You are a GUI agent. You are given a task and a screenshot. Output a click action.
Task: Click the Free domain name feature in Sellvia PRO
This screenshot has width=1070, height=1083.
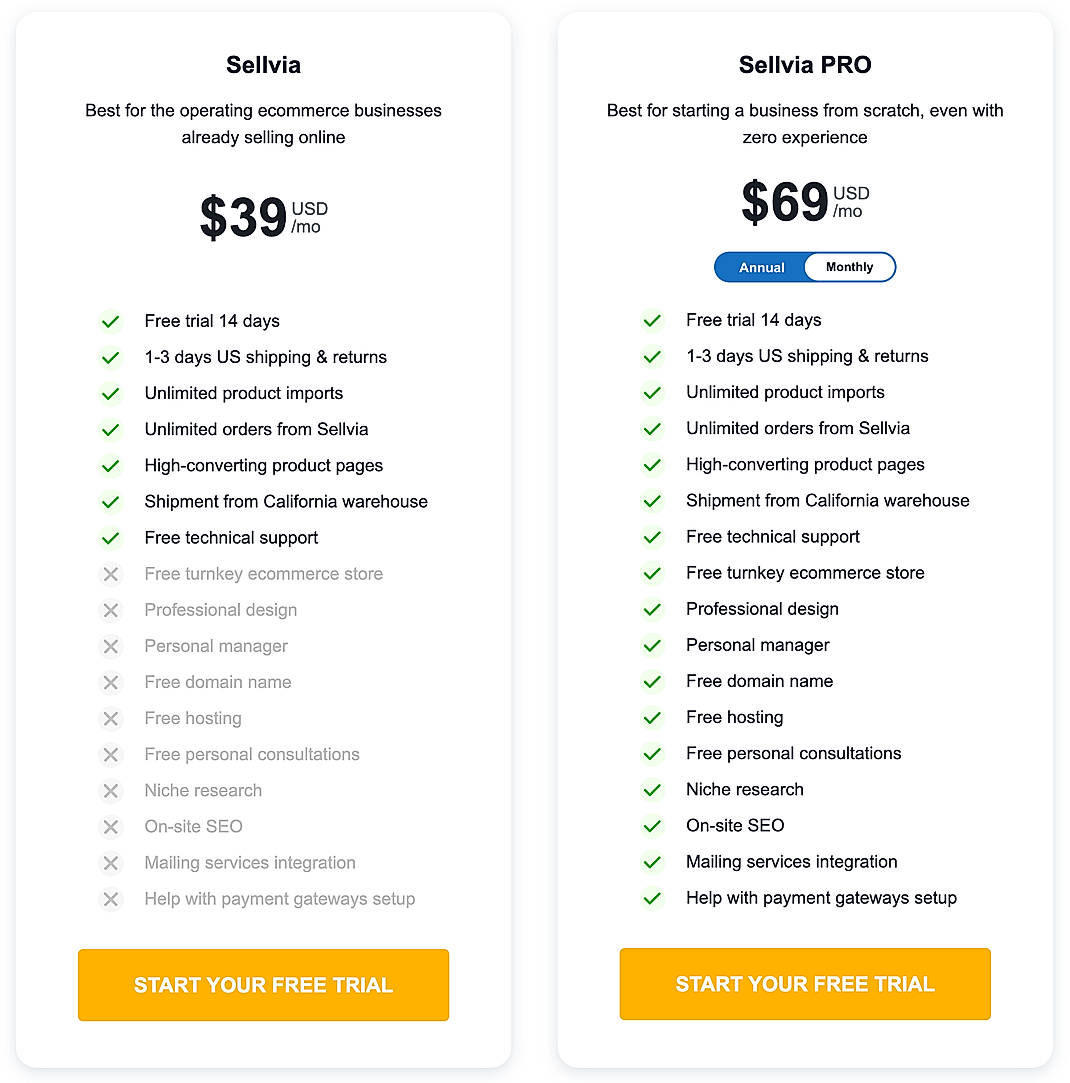[x=759, y=681]
